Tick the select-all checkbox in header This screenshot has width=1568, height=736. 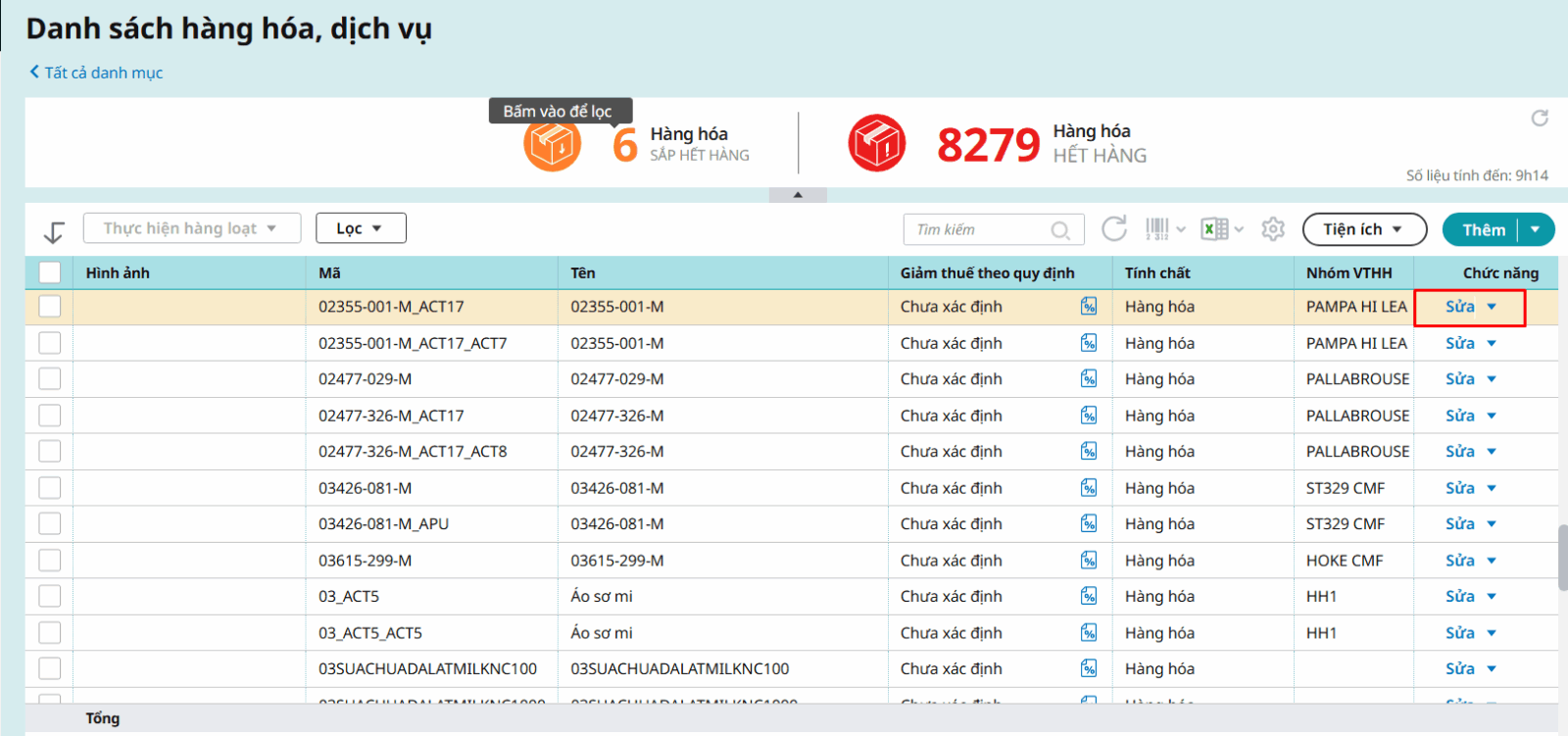(50, 272)
